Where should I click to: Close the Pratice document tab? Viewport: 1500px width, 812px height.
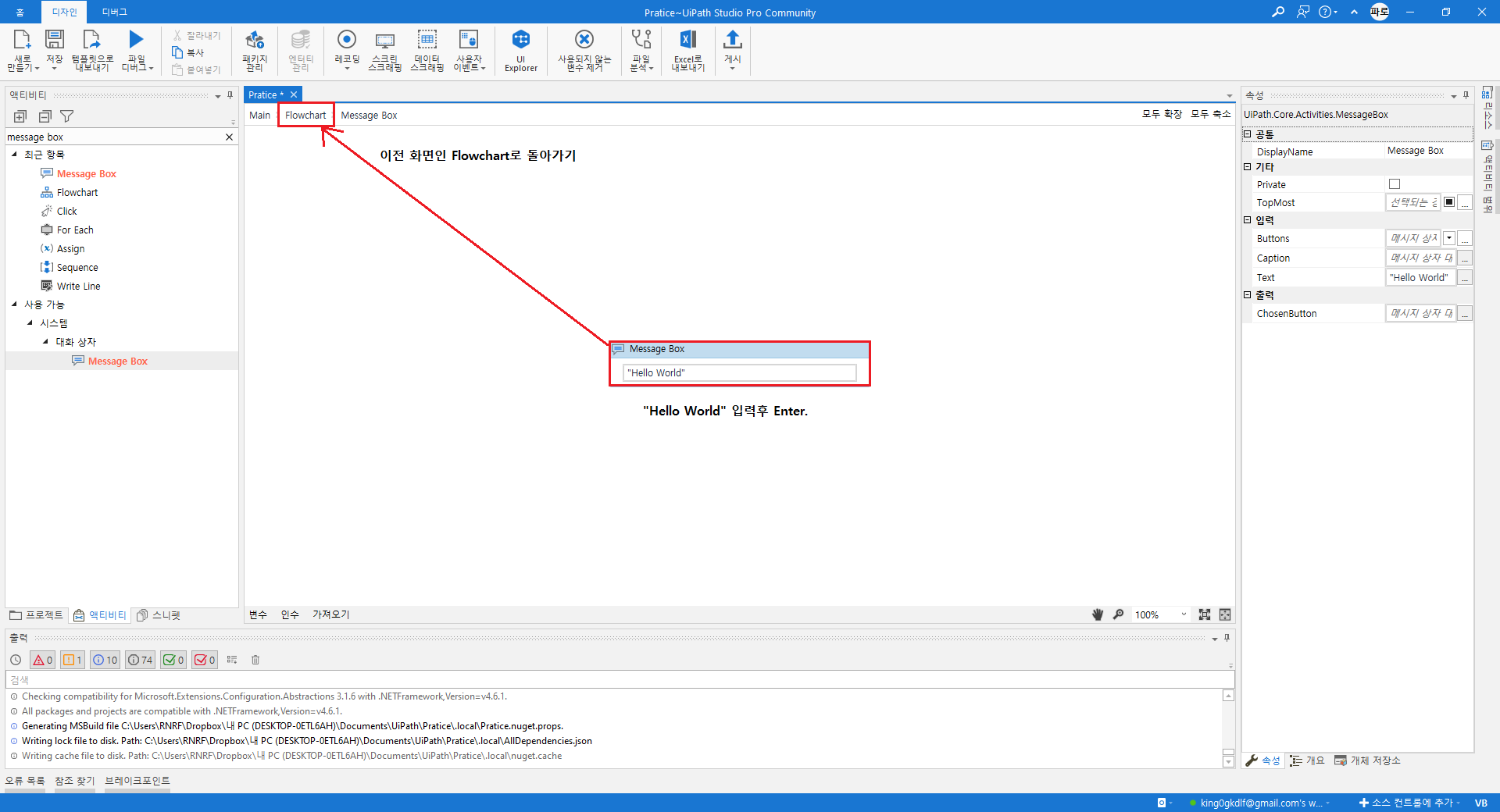(x=294, y=94)
